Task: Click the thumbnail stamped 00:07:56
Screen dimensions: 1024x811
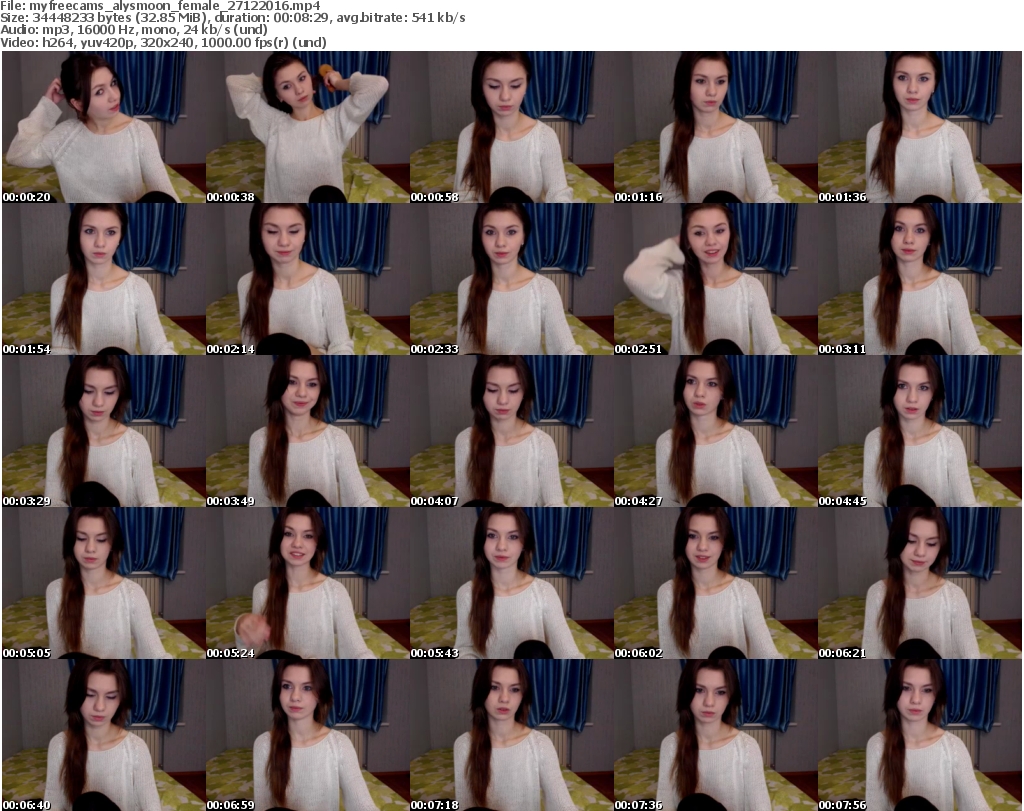Action: point(920,735)
